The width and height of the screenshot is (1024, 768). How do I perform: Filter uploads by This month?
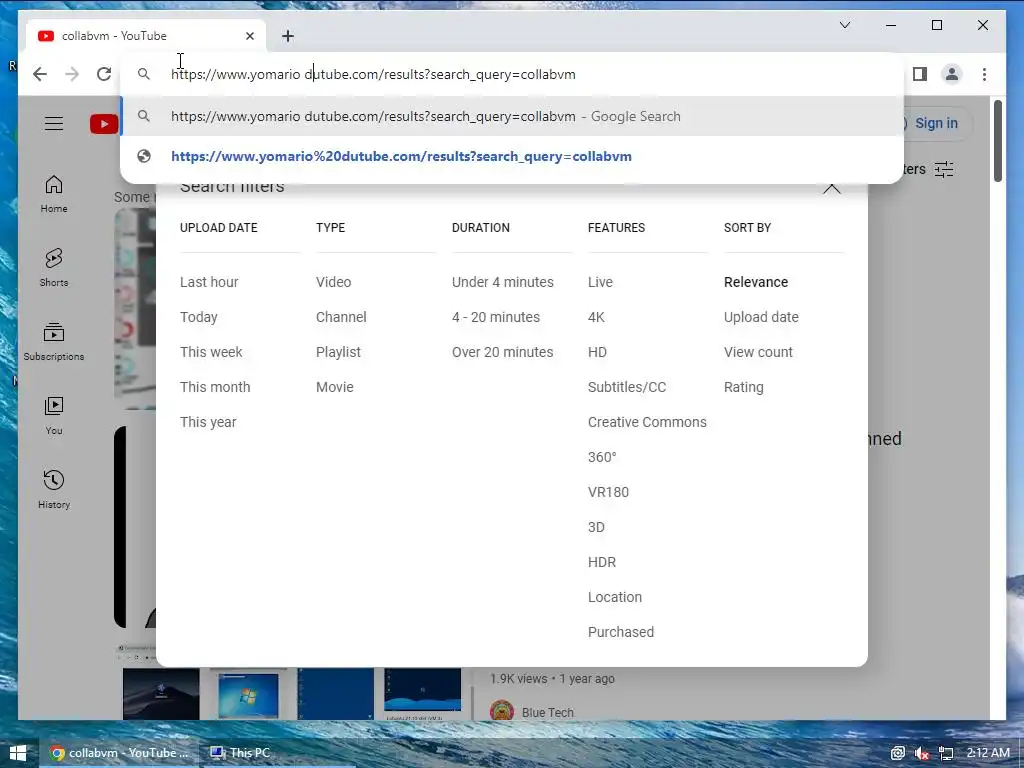[x=215, y=387]
